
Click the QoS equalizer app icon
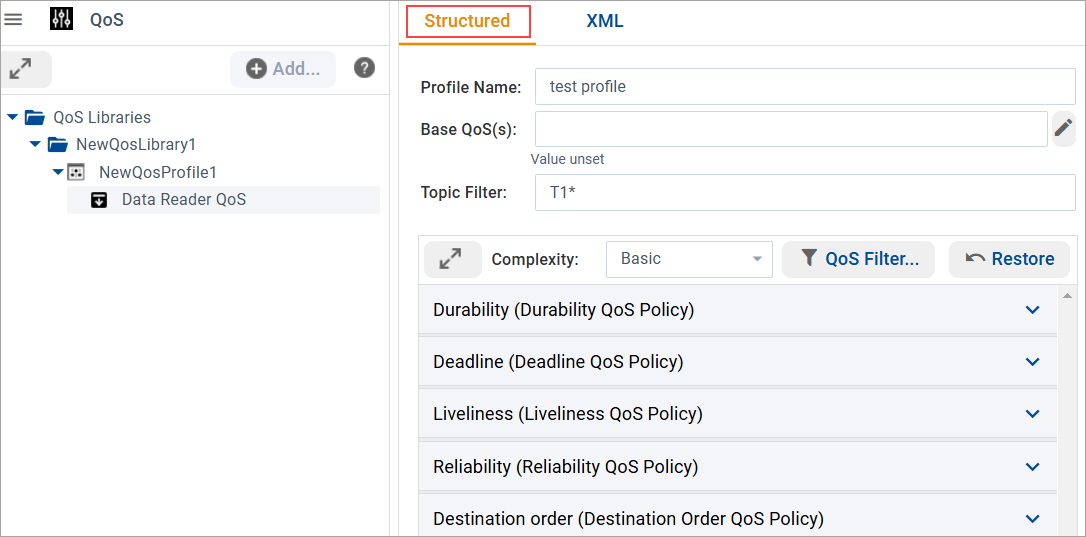tap(62, 19)
